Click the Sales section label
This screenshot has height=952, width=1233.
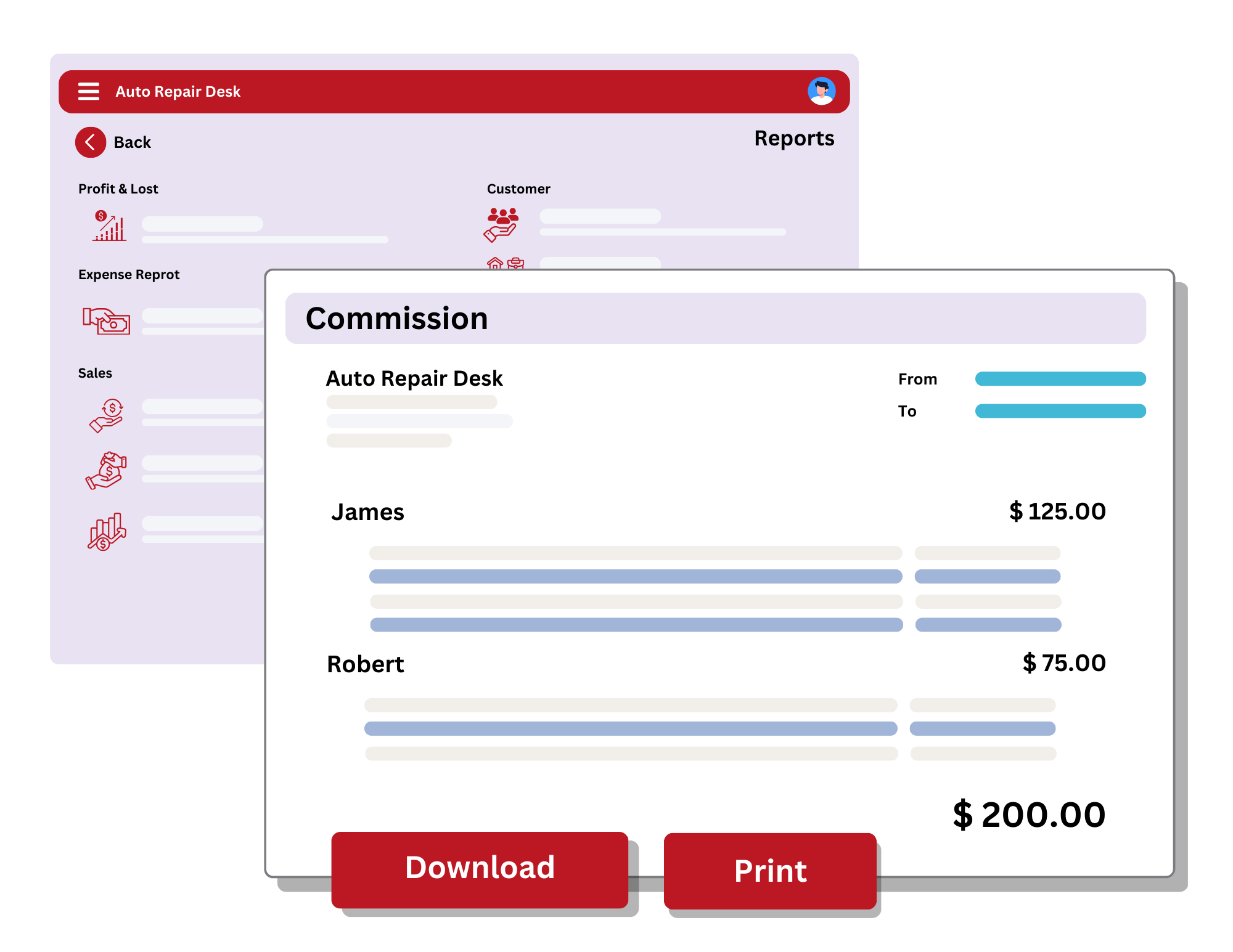95,373
